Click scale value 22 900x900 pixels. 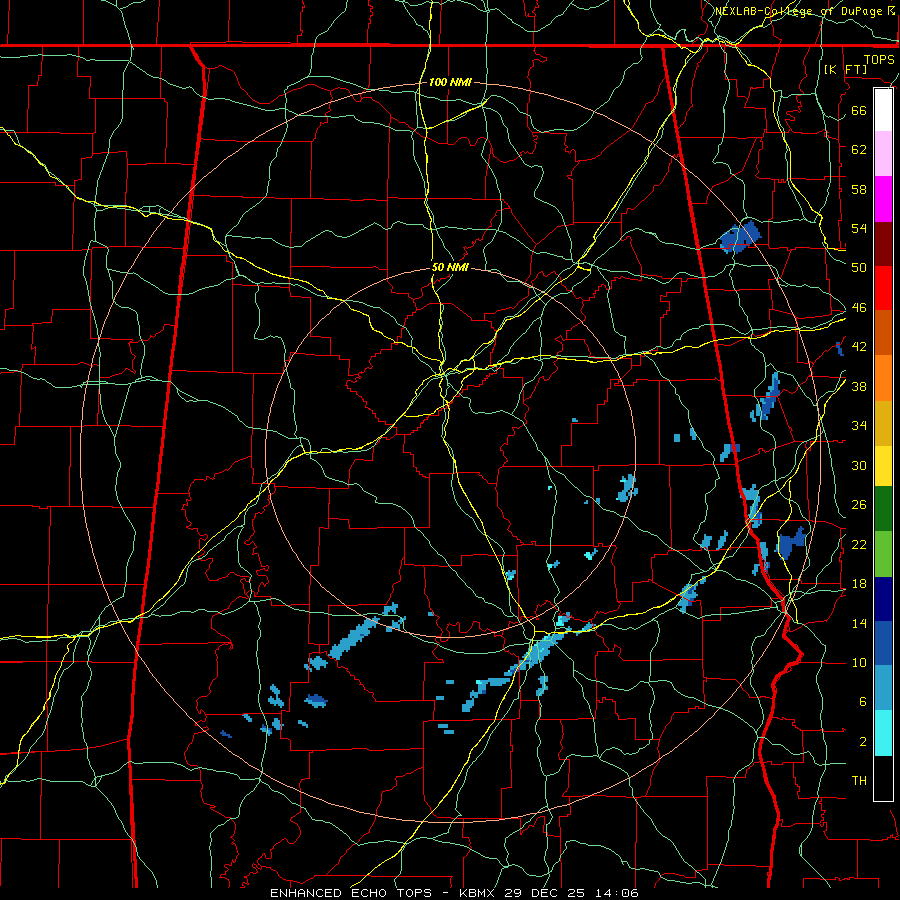click(x=859, y=544)
